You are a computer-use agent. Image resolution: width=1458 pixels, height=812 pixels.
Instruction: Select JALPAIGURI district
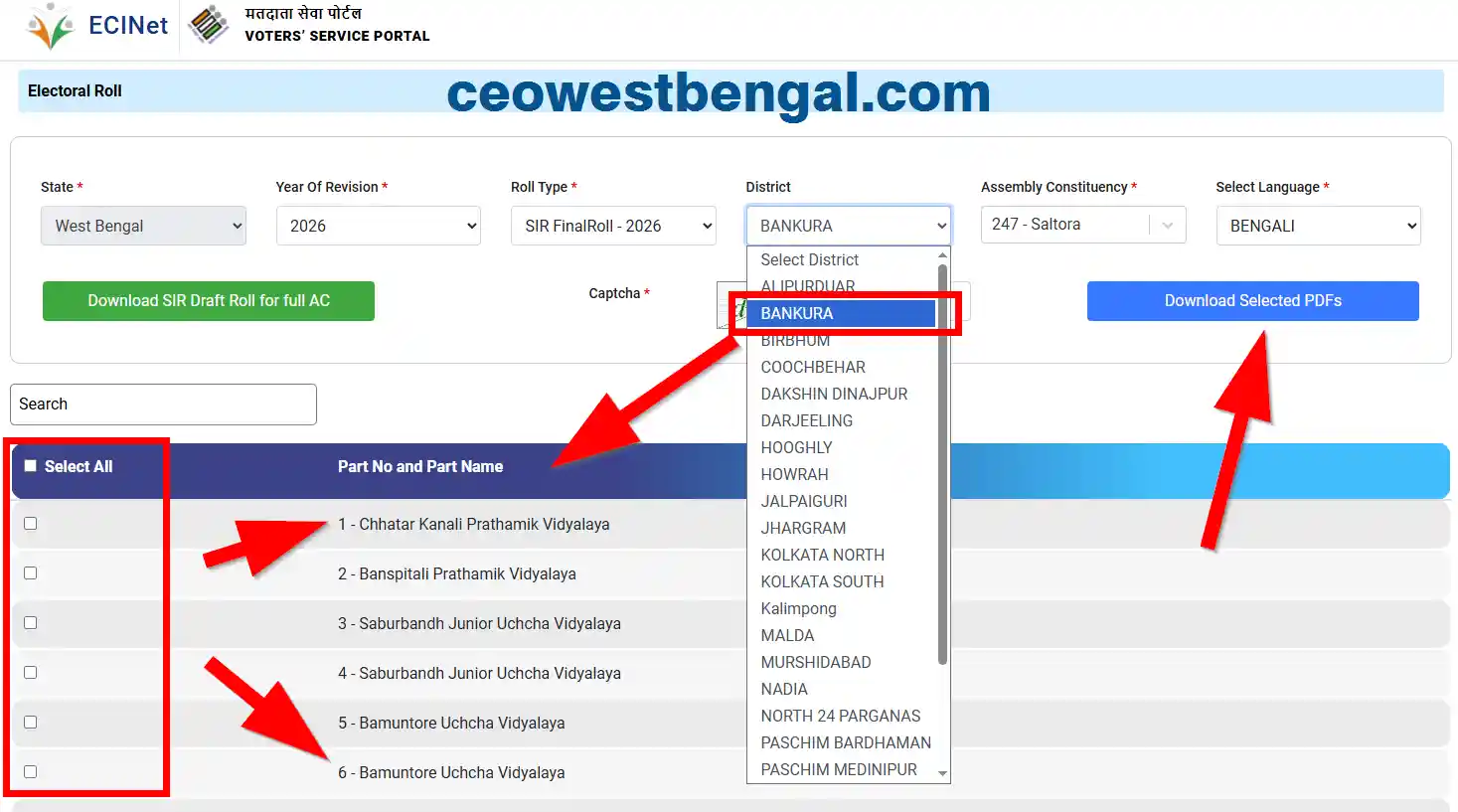click(842, 501)
